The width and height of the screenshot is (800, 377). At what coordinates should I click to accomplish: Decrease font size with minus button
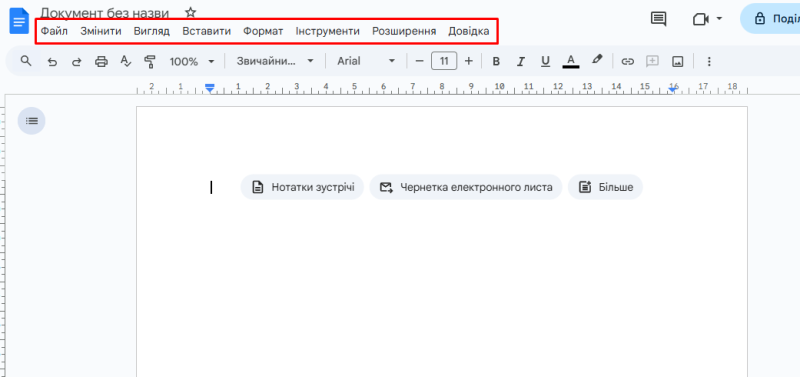tap(419, 61)
